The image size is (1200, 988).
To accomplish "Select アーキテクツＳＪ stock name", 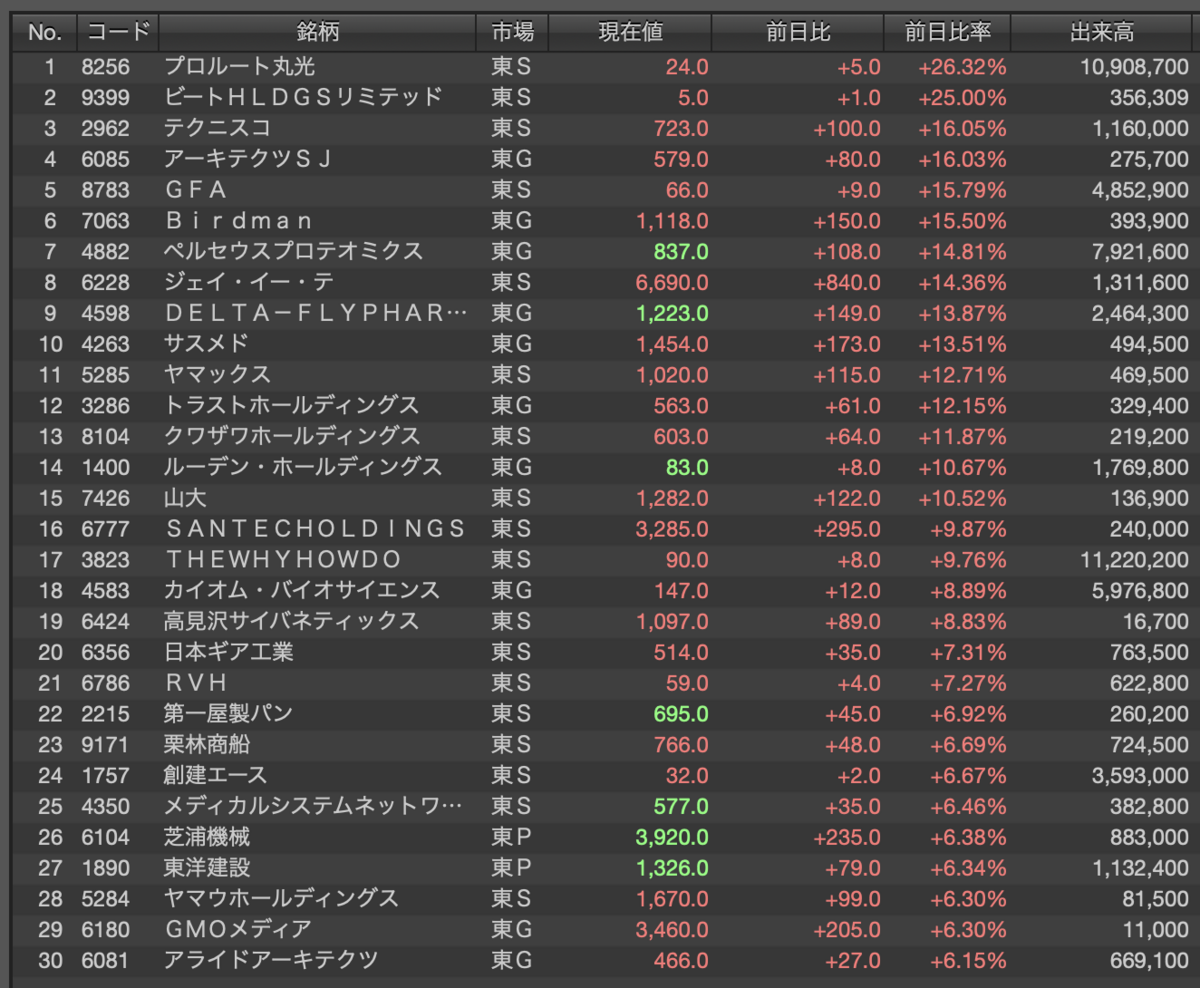I will (247, 160).
